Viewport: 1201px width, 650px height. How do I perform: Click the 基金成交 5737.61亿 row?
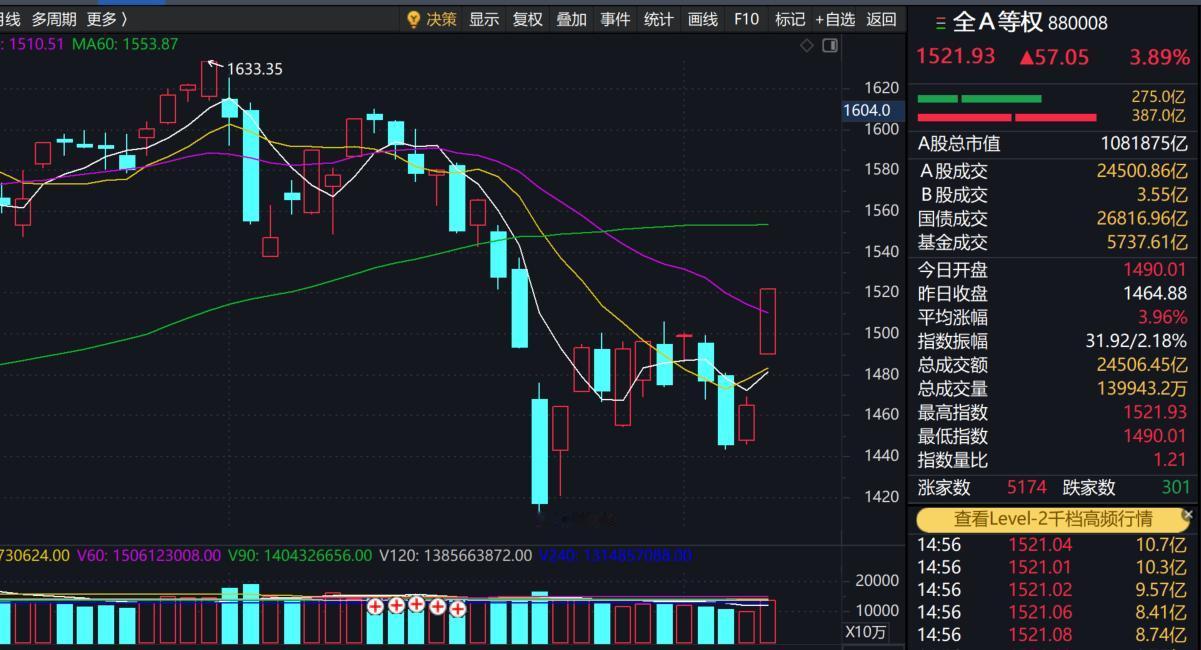[x=1052, y=242]
